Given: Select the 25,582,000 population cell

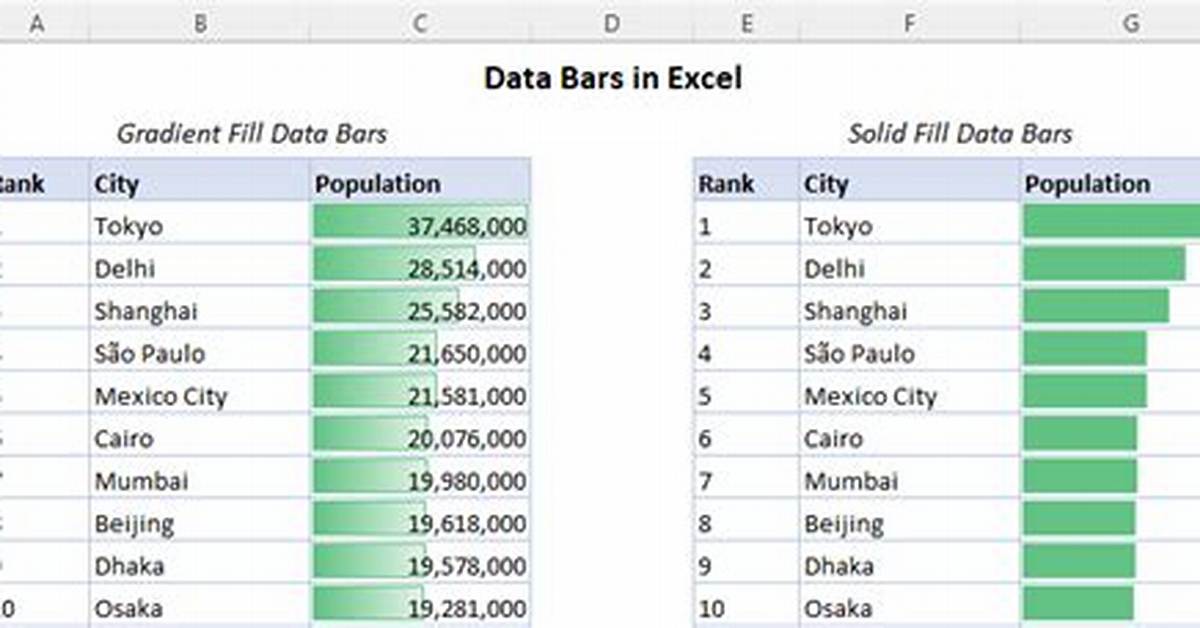Looking at the screenshot, I should (420, 310).
